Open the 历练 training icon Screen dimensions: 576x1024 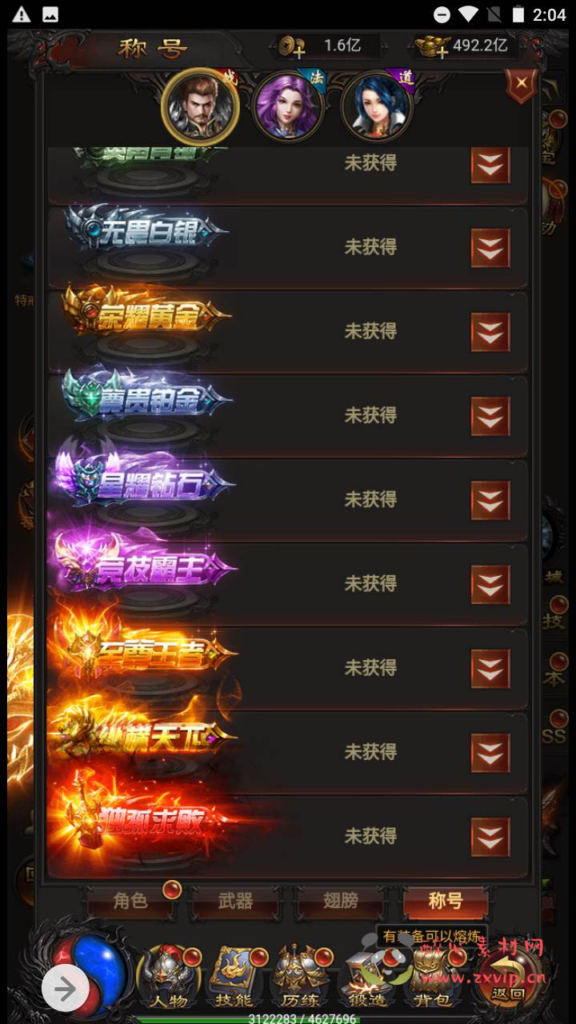pos(300,976)
